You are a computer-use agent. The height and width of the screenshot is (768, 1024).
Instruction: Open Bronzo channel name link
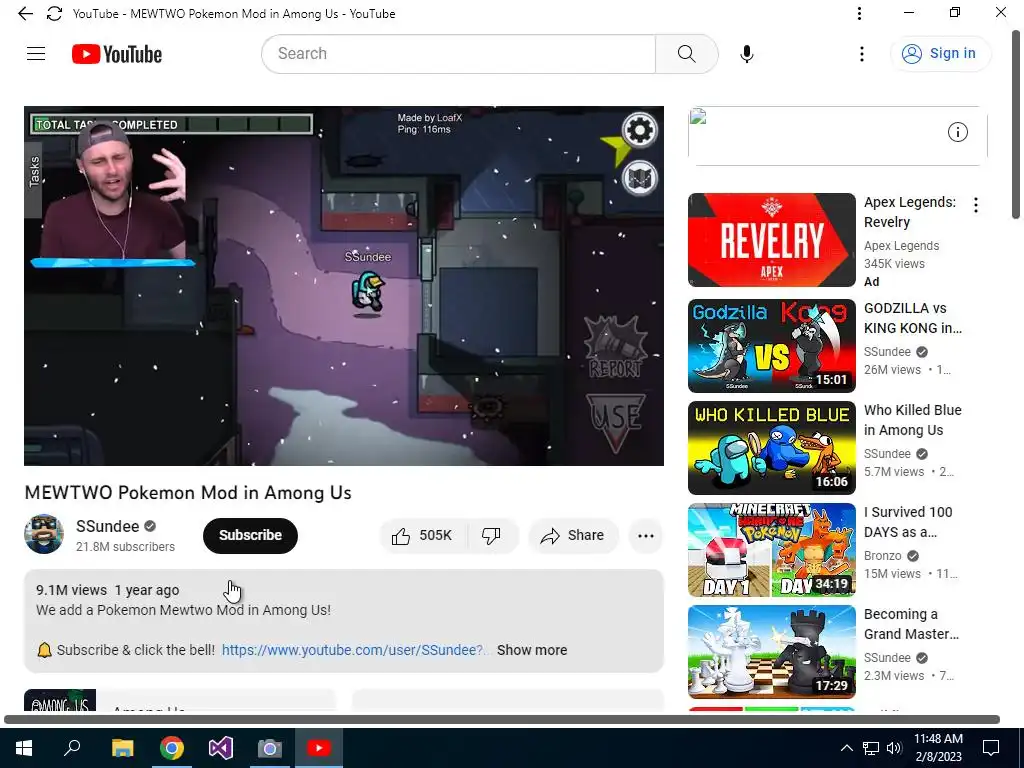pyautogui.click(x=882, y=556)
